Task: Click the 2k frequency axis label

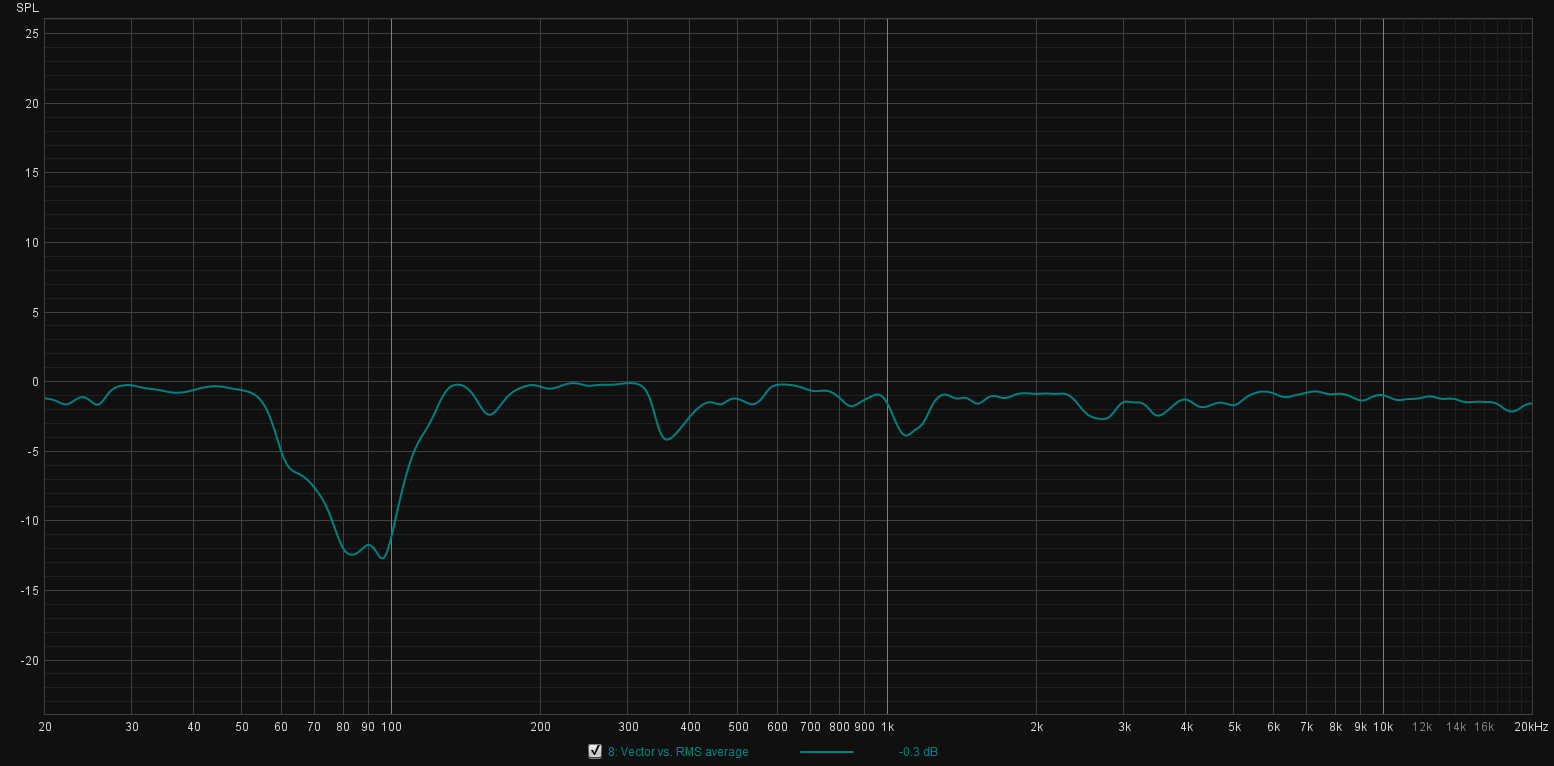Action: pyautogui.click(x=1037, y=727)
